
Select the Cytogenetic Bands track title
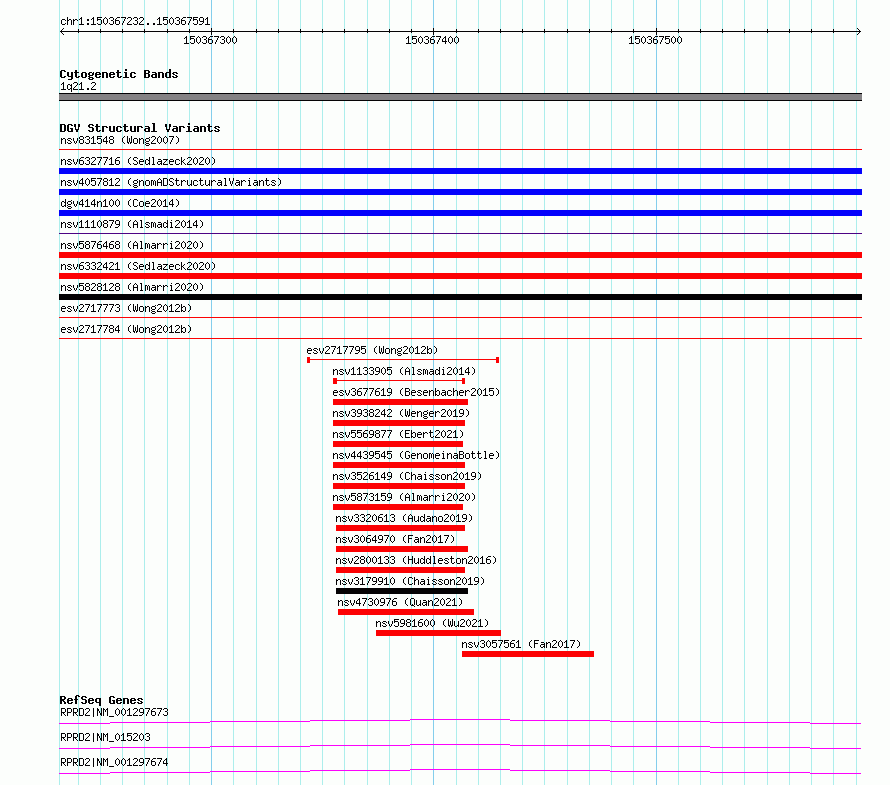(x=119, y=74)
